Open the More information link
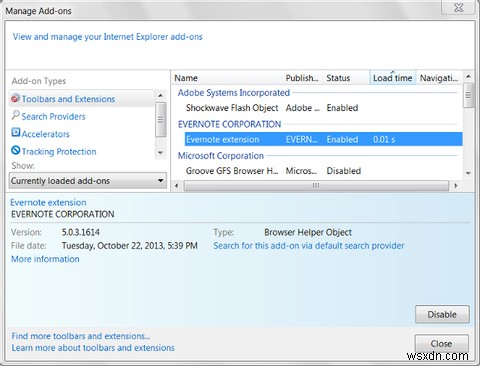The image size is (480, 366). 45,259
